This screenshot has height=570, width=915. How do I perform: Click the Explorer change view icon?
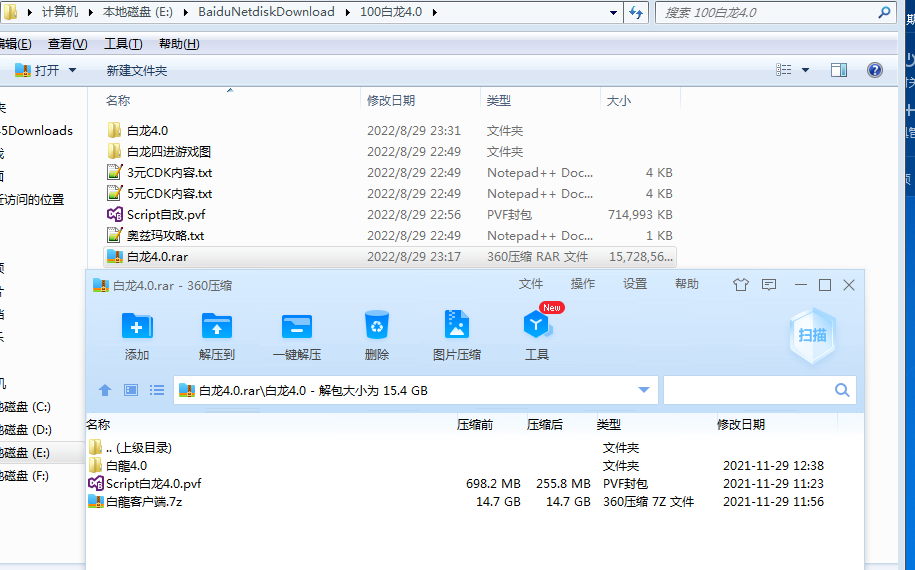coord(784,70)
